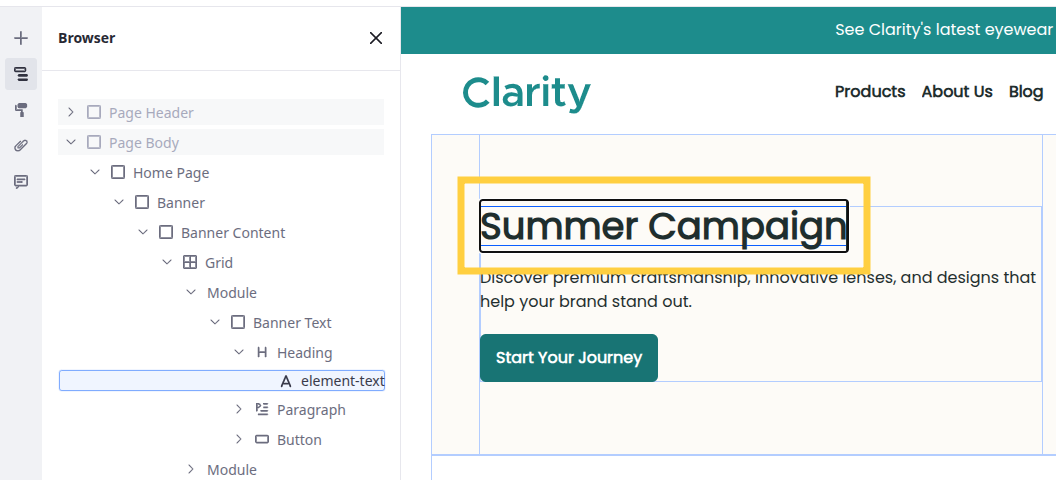Click the Clarity logo link
The height and width of the screenshot is (480, 1056).
(x=526, y=93)
